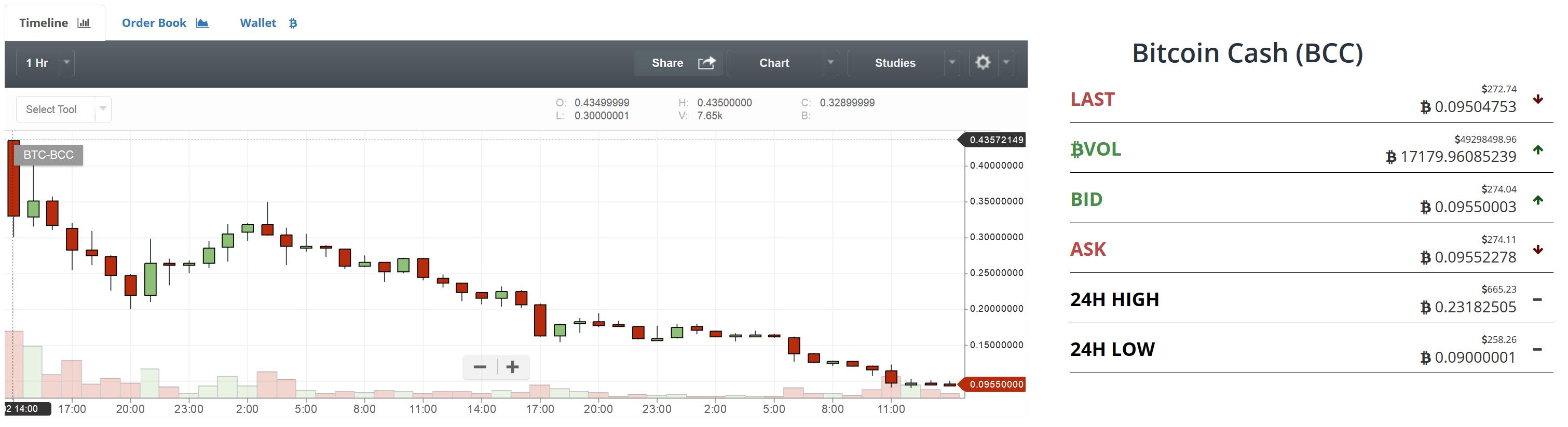Viewport: 1568px width, 427px height.
Task: Click the low value 0.30000001
Action: [x=602, y=116]
